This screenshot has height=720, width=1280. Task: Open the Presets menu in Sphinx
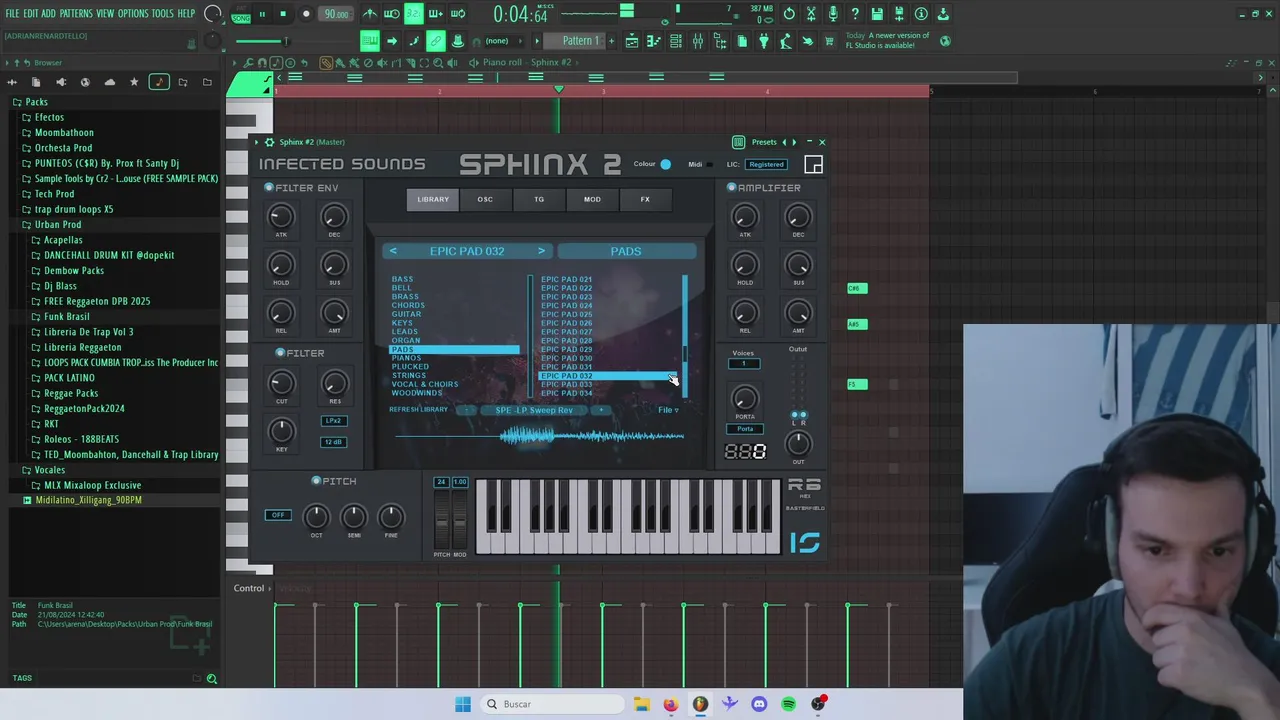tap(763, 142)
